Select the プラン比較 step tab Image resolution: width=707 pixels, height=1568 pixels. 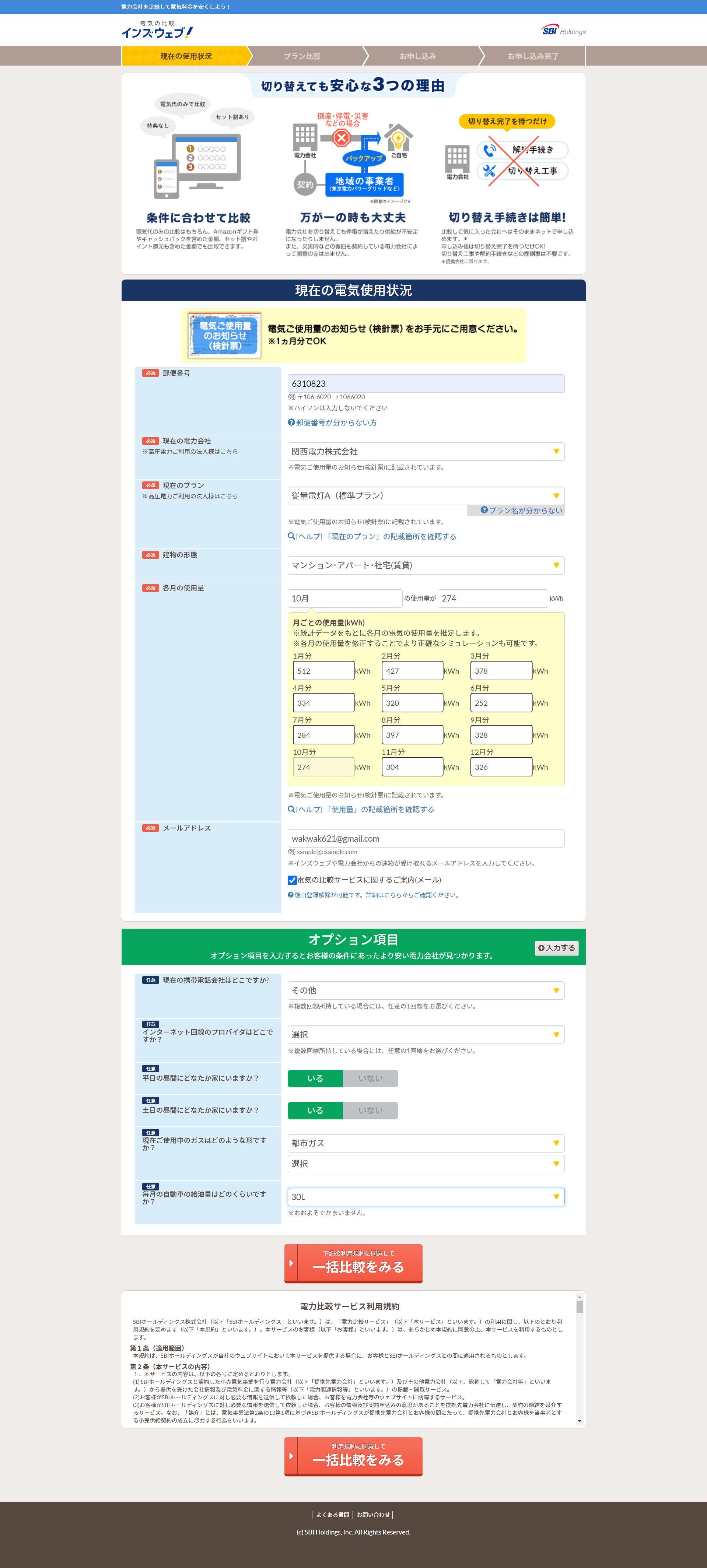[302, 56]
